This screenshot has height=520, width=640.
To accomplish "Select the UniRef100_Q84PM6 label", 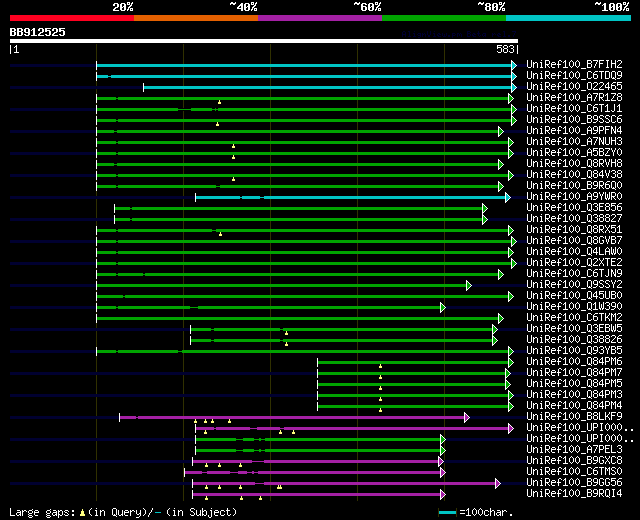I will pyautogui.click(x=574, y=362).
